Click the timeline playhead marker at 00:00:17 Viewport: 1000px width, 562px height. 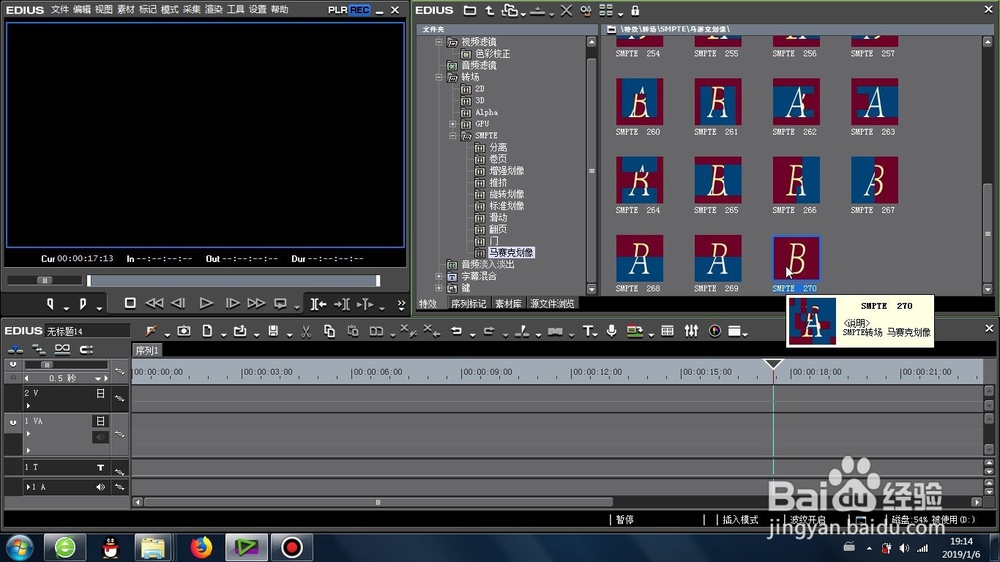pos(773,364)
